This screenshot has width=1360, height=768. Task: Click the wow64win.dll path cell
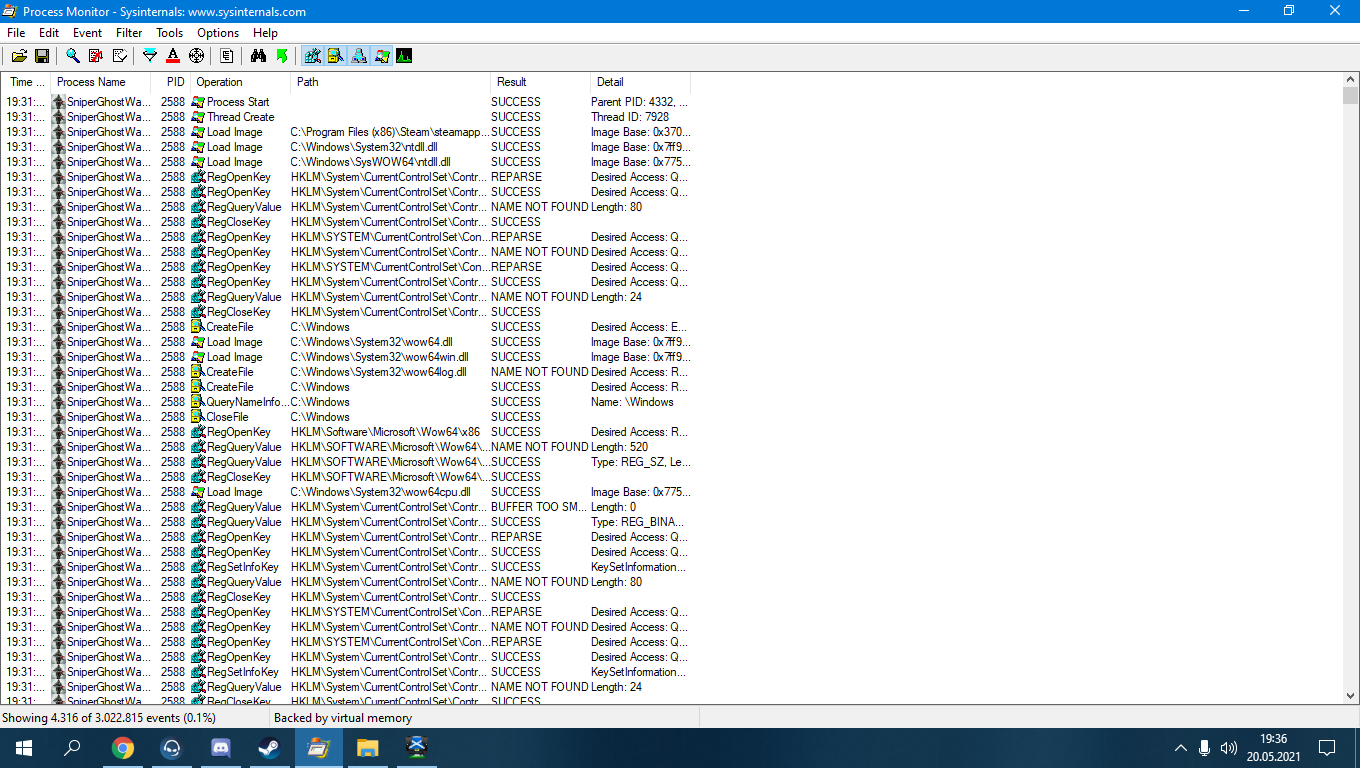point(379,357)
